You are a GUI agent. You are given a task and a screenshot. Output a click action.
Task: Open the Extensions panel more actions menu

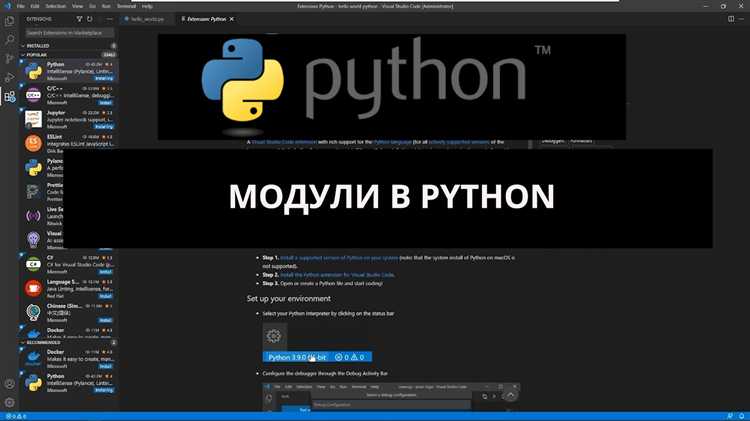pos(108,19)
